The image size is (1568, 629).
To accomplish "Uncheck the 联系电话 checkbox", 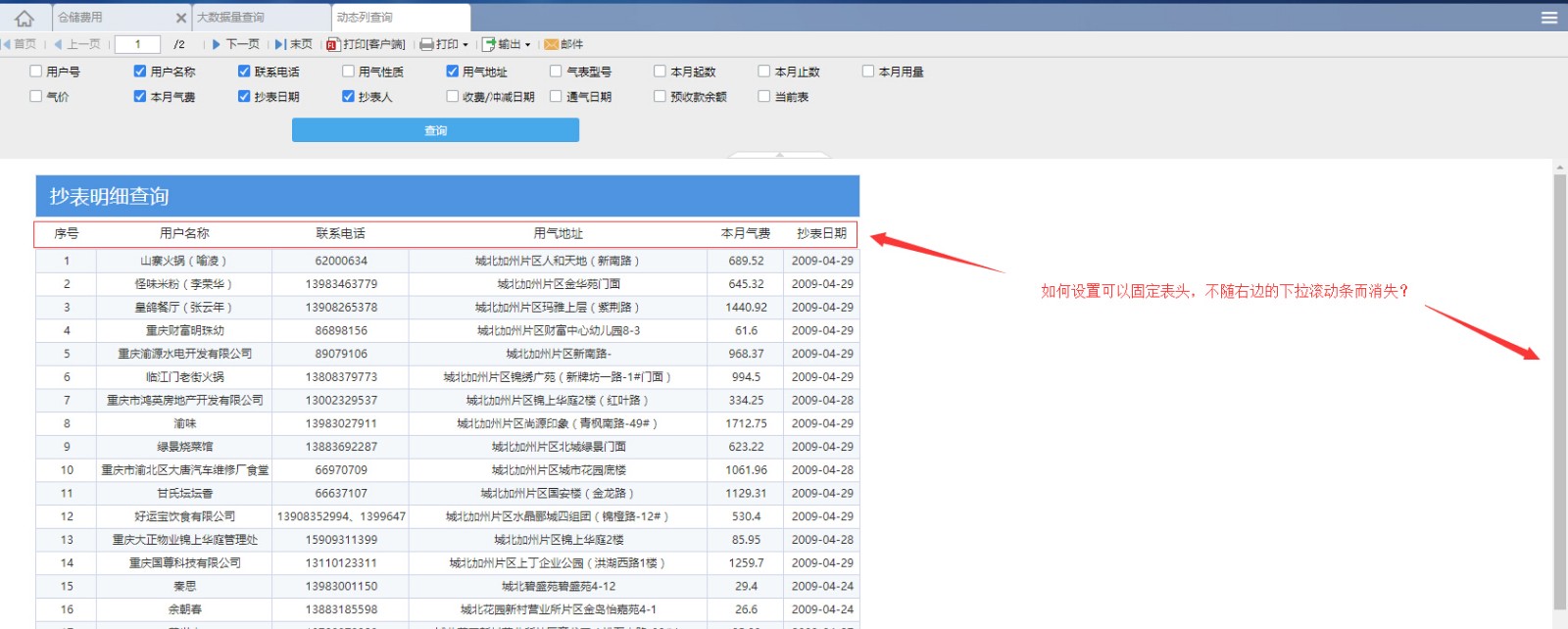I will coord(244,72).
